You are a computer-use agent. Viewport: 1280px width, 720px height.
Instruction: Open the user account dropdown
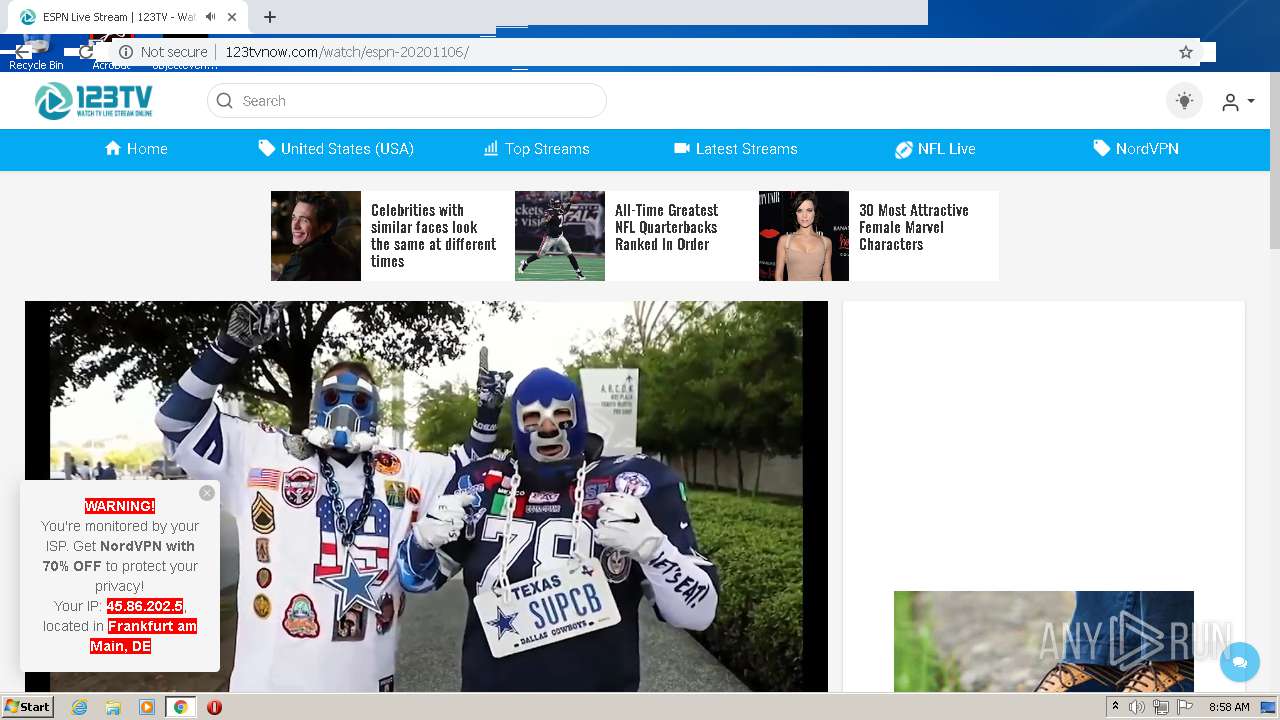[1238, 102]
